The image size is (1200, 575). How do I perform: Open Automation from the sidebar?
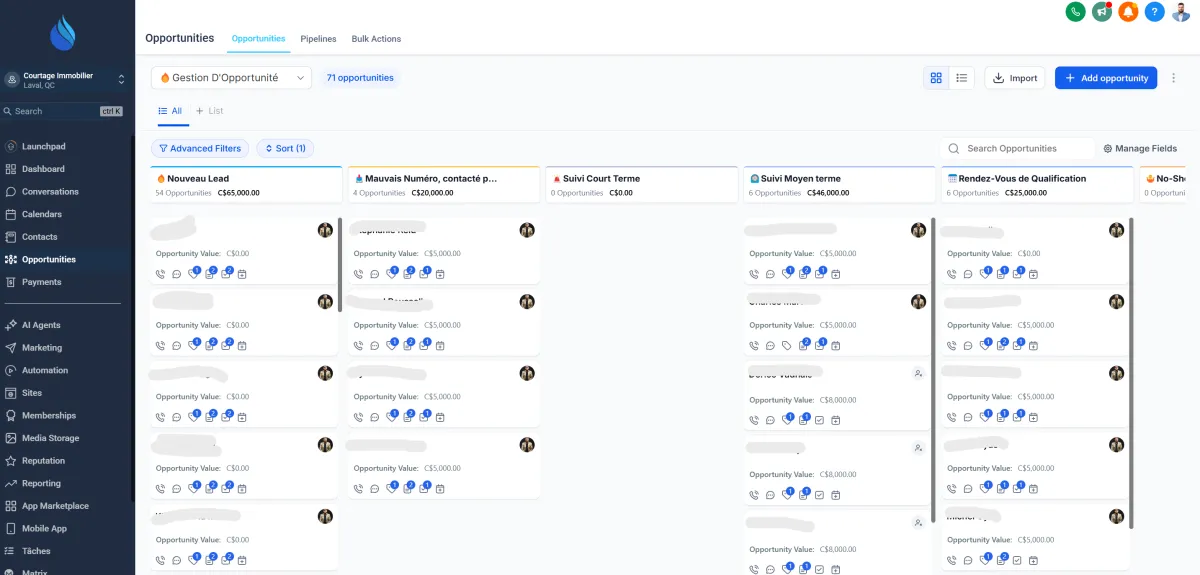(x=45, y=370)
